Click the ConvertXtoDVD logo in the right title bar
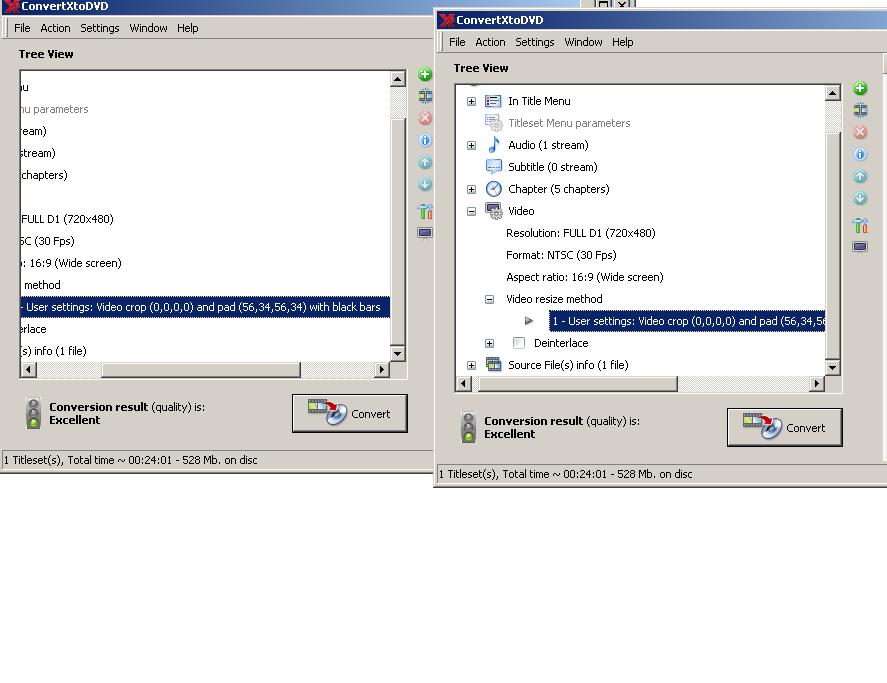The width and height of the screenshot is (887, 683). (x=446, y=20)
